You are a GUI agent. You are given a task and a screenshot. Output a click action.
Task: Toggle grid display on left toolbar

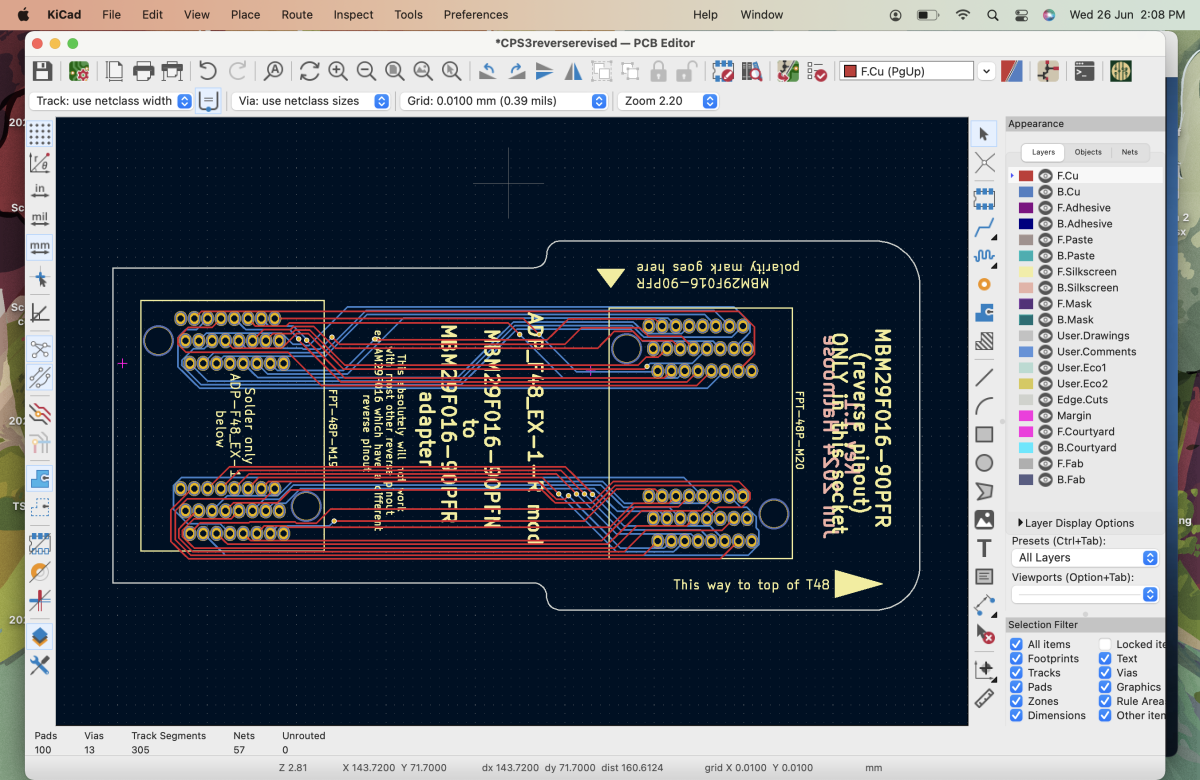(x=40, y=134)
